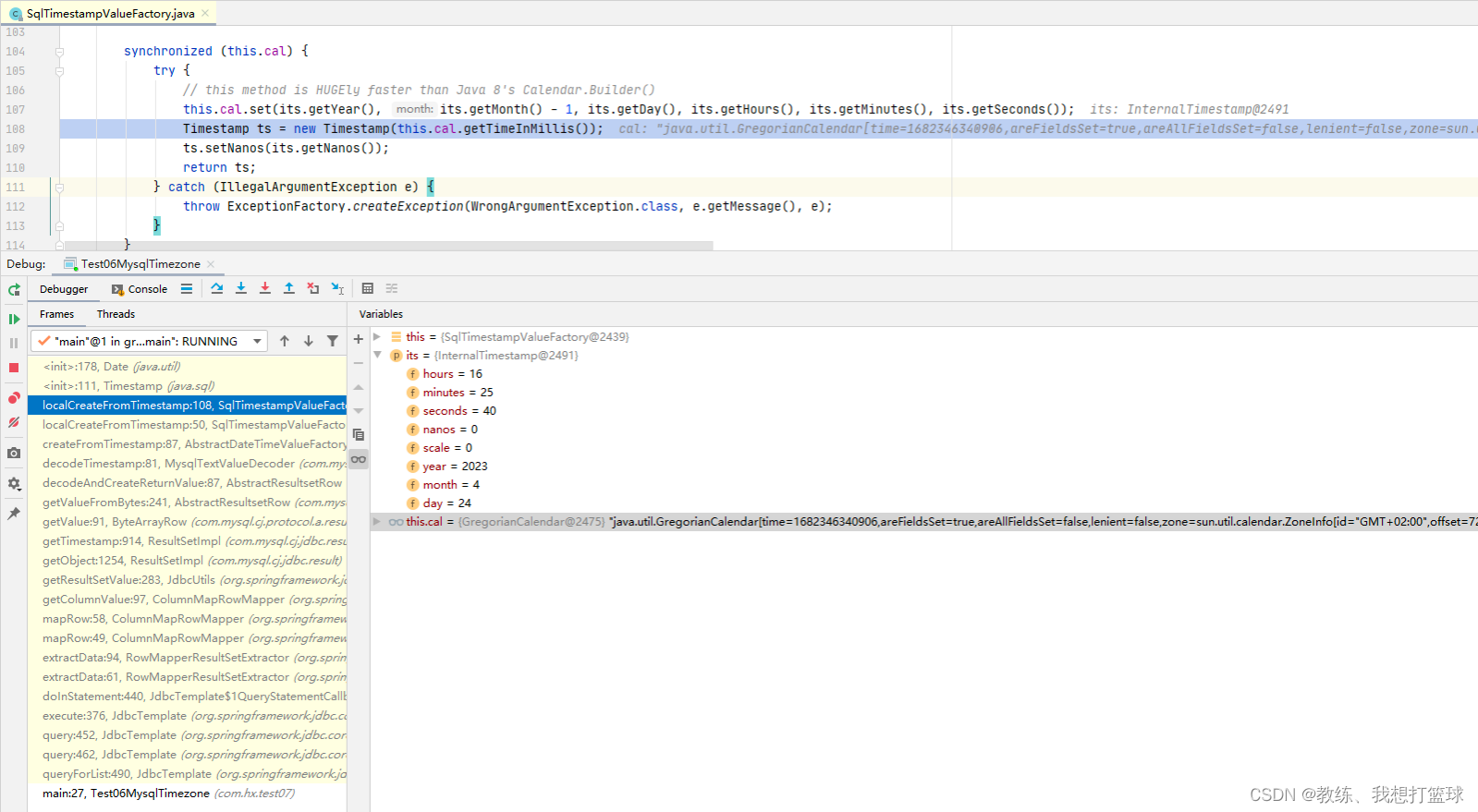This screenshot has height=812, width=1478.
Task: Trace current stream chain icon
Action: click(x=392, y=288)
